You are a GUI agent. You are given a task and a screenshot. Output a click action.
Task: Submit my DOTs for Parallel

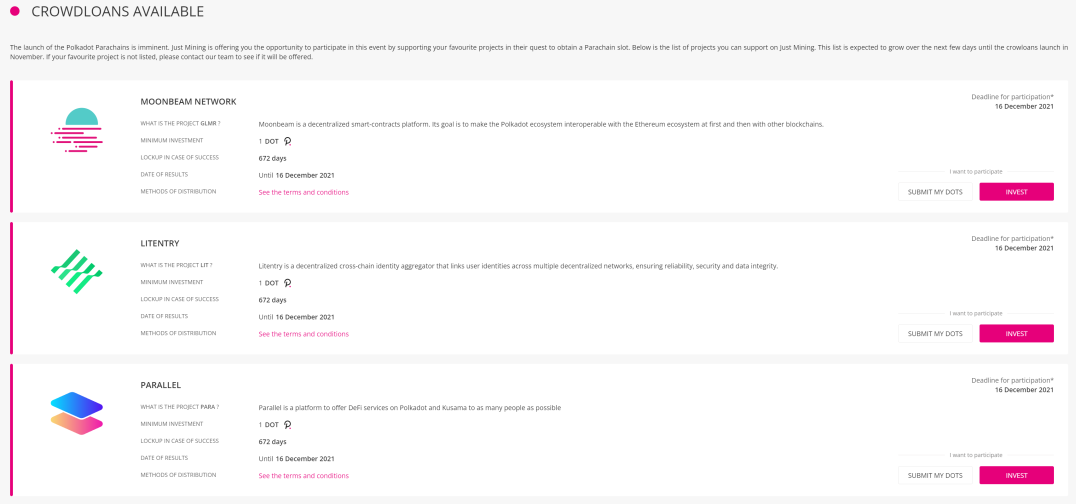tap(935, 475)
